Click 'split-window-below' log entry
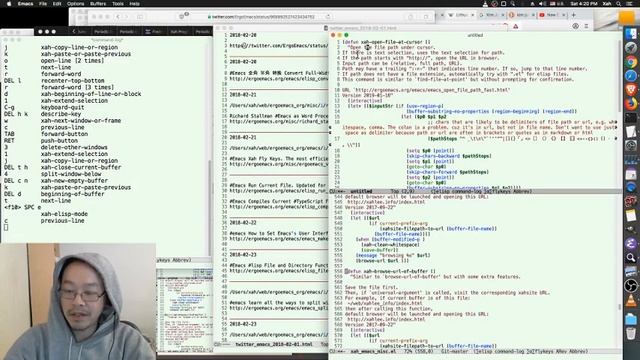 pos(71,174)
